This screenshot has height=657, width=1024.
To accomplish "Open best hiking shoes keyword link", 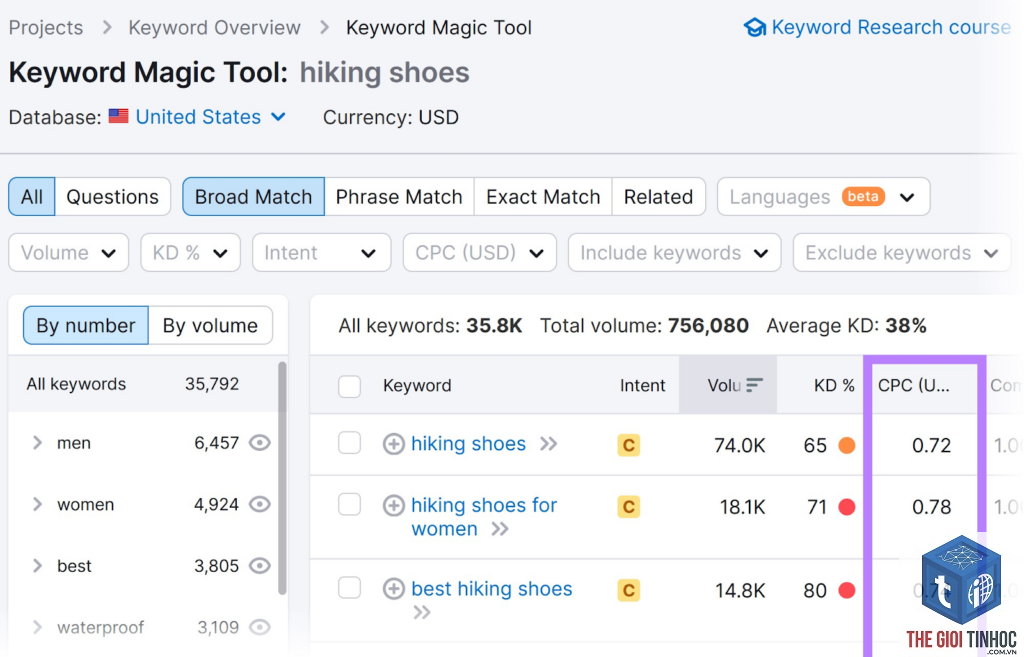I will (492, 589).
